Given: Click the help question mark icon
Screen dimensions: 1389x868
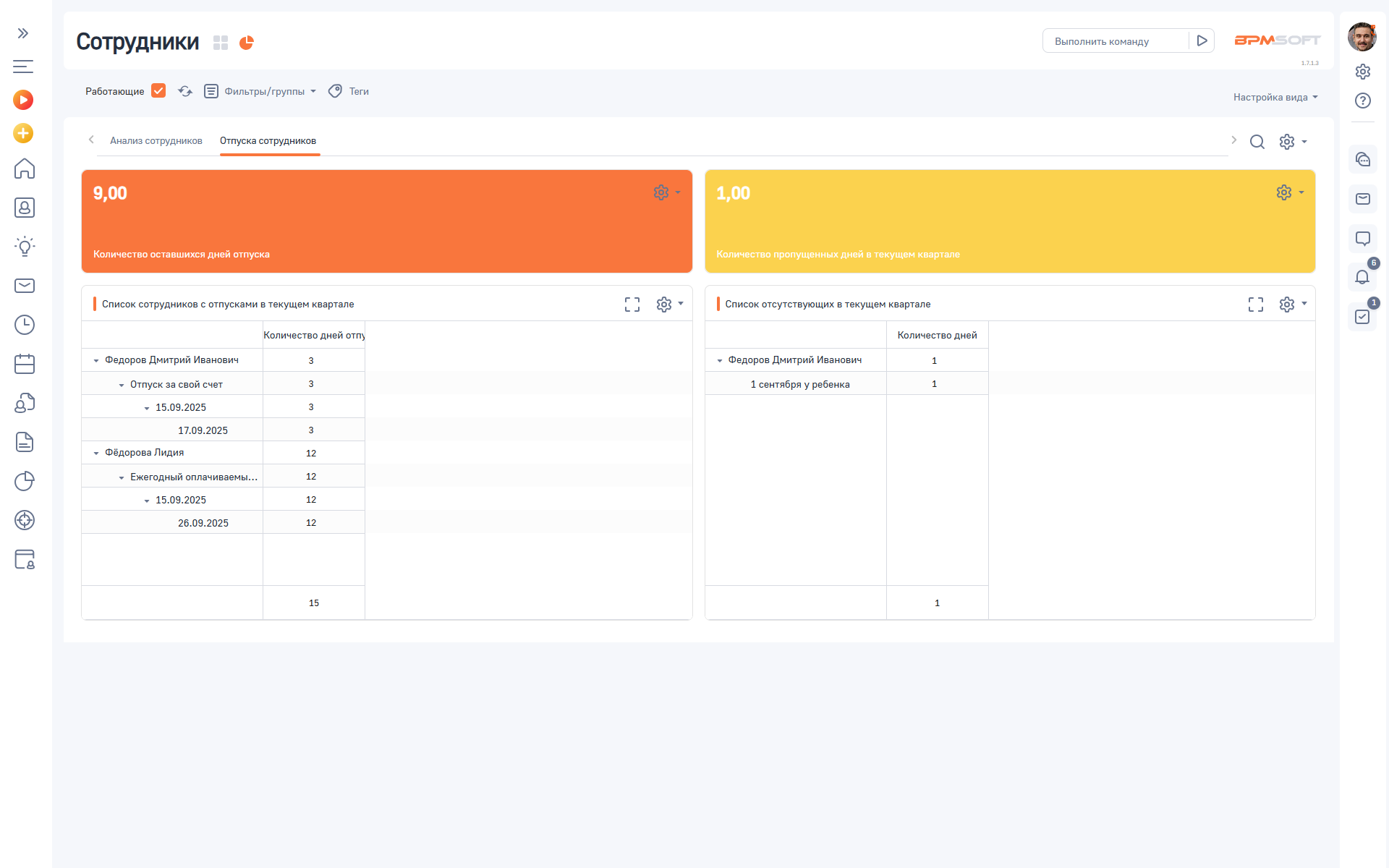Looking at the screenshot, I should pos(1363,101).
